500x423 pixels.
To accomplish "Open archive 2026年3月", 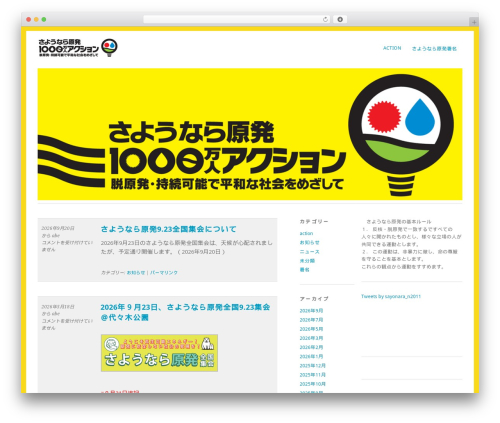I will (311, 338).
